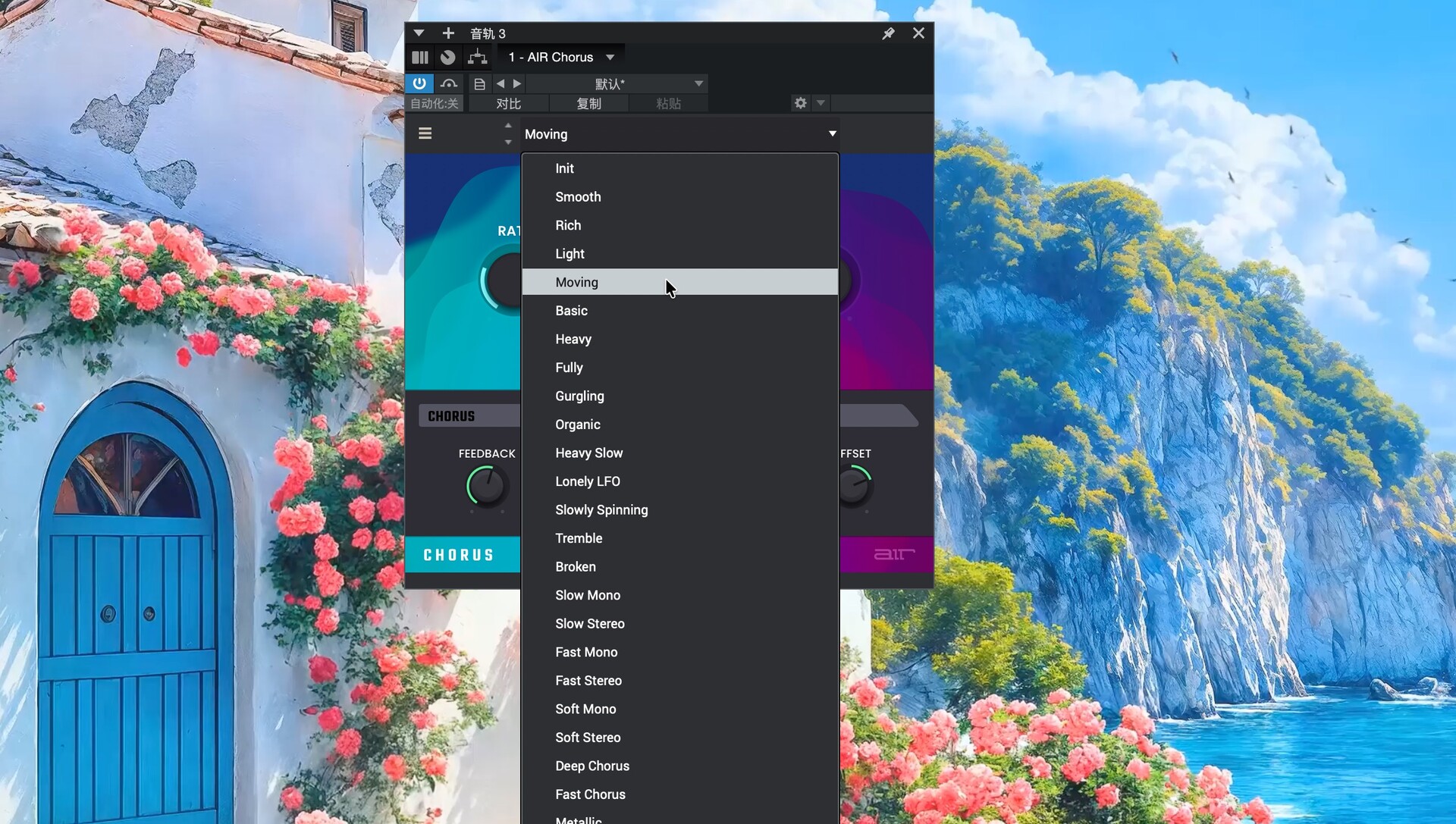
Task: Open the preset file page icon
Action: (479, 83)
